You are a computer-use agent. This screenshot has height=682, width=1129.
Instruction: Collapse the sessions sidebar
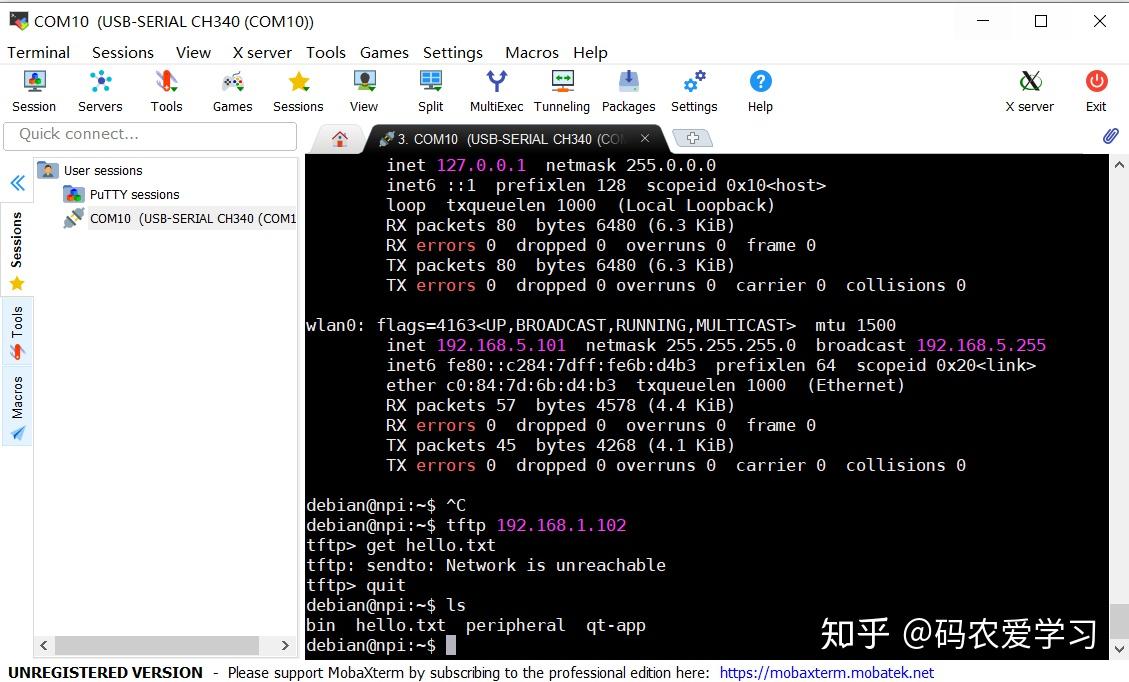point(15,182)
